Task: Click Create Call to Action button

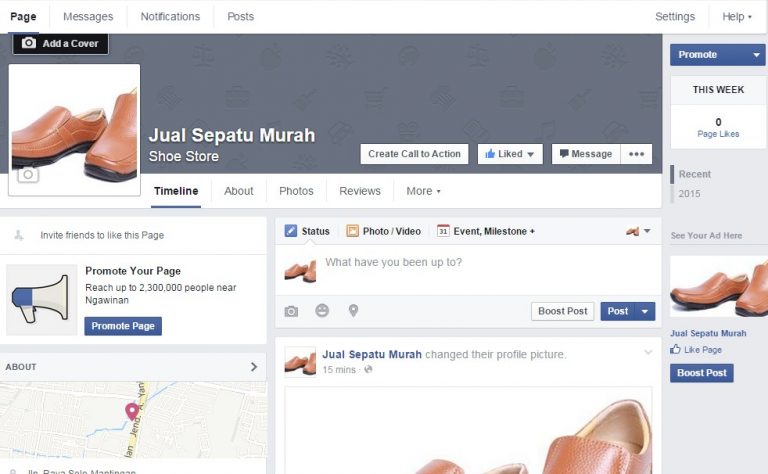Action: [x=414, y=154]
